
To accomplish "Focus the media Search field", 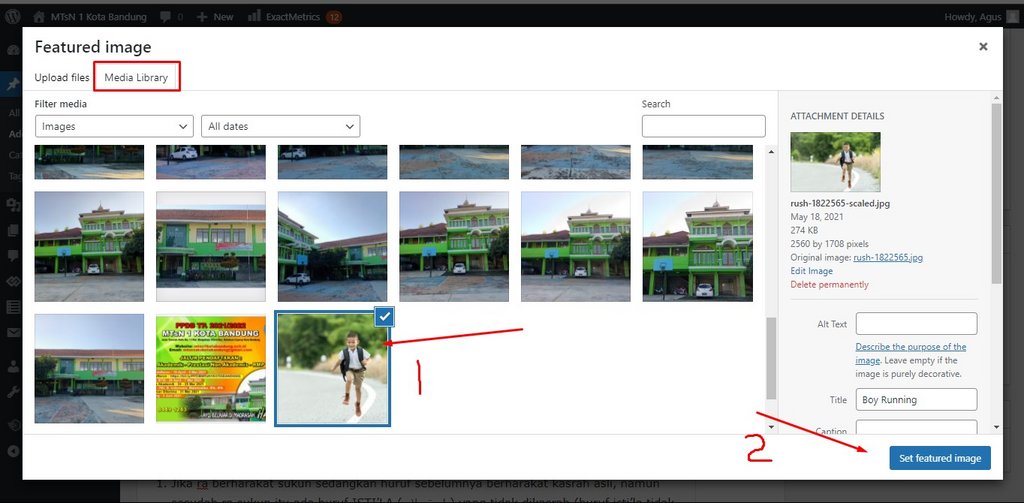I will (703, 126).
